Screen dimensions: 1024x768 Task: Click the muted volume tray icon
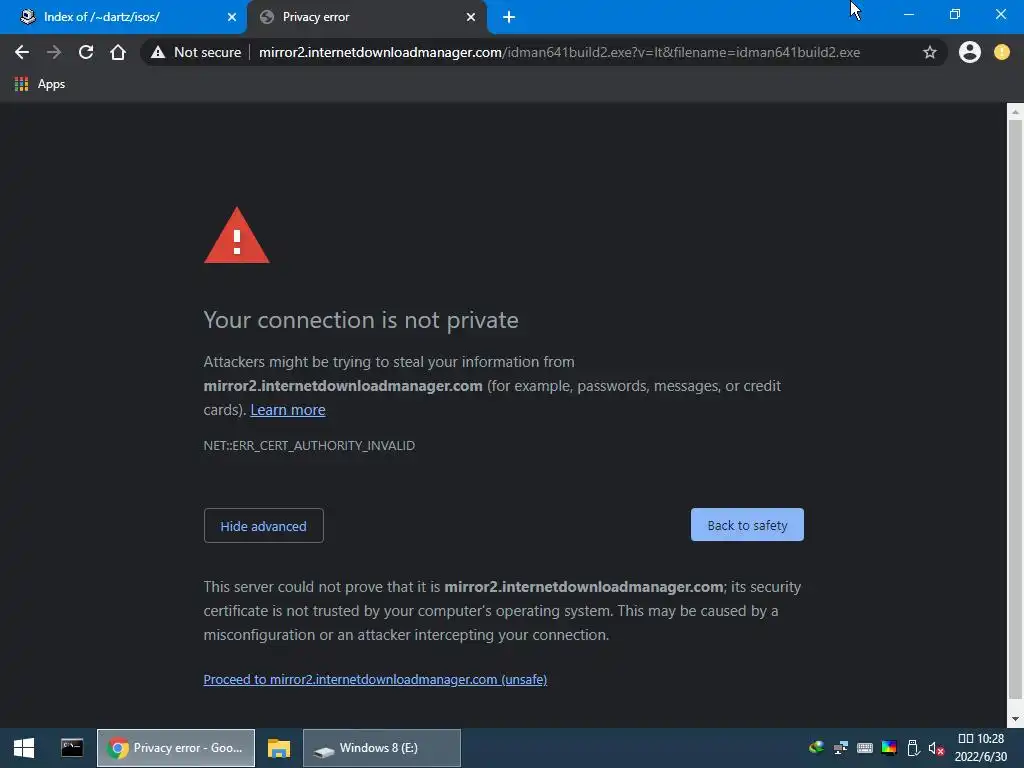pyautogui.click(x=936, y=748)
